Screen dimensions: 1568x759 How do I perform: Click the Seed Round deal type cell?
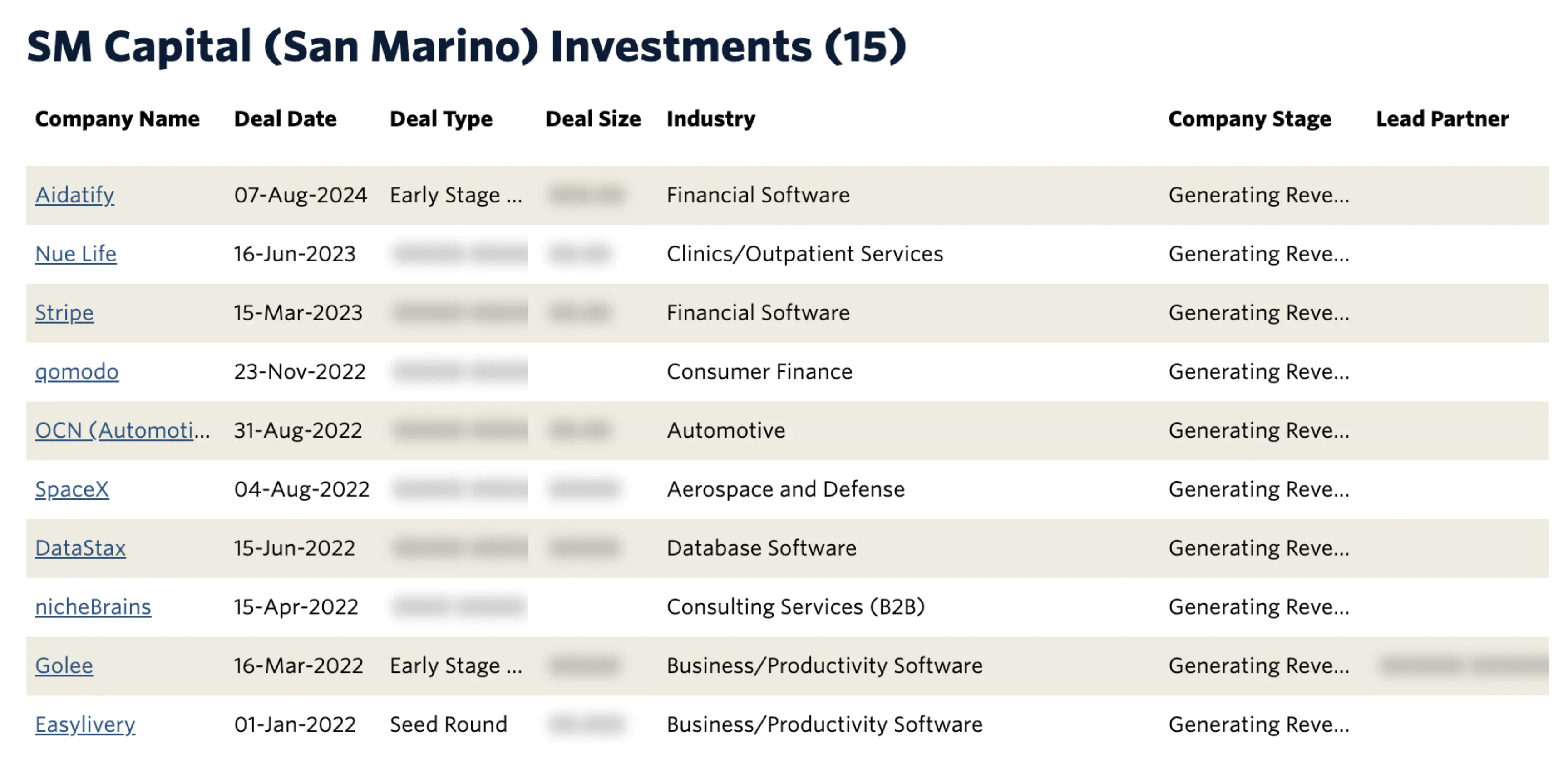pos(448,724)
